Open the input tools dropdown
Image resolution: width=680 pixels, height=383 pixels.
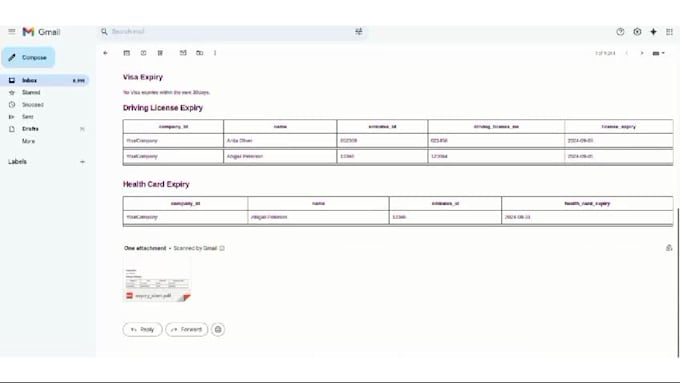658,53
